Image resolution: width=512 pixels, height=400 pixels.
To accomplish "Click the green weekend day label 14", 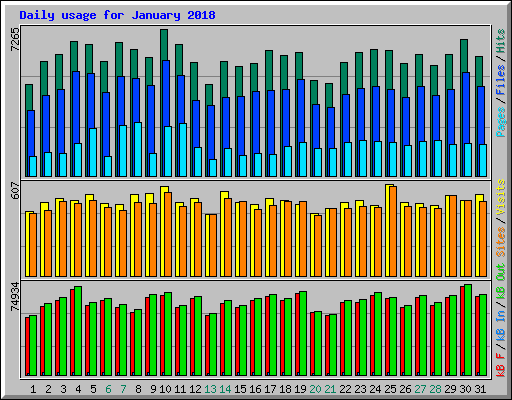I will pos(225,389).
